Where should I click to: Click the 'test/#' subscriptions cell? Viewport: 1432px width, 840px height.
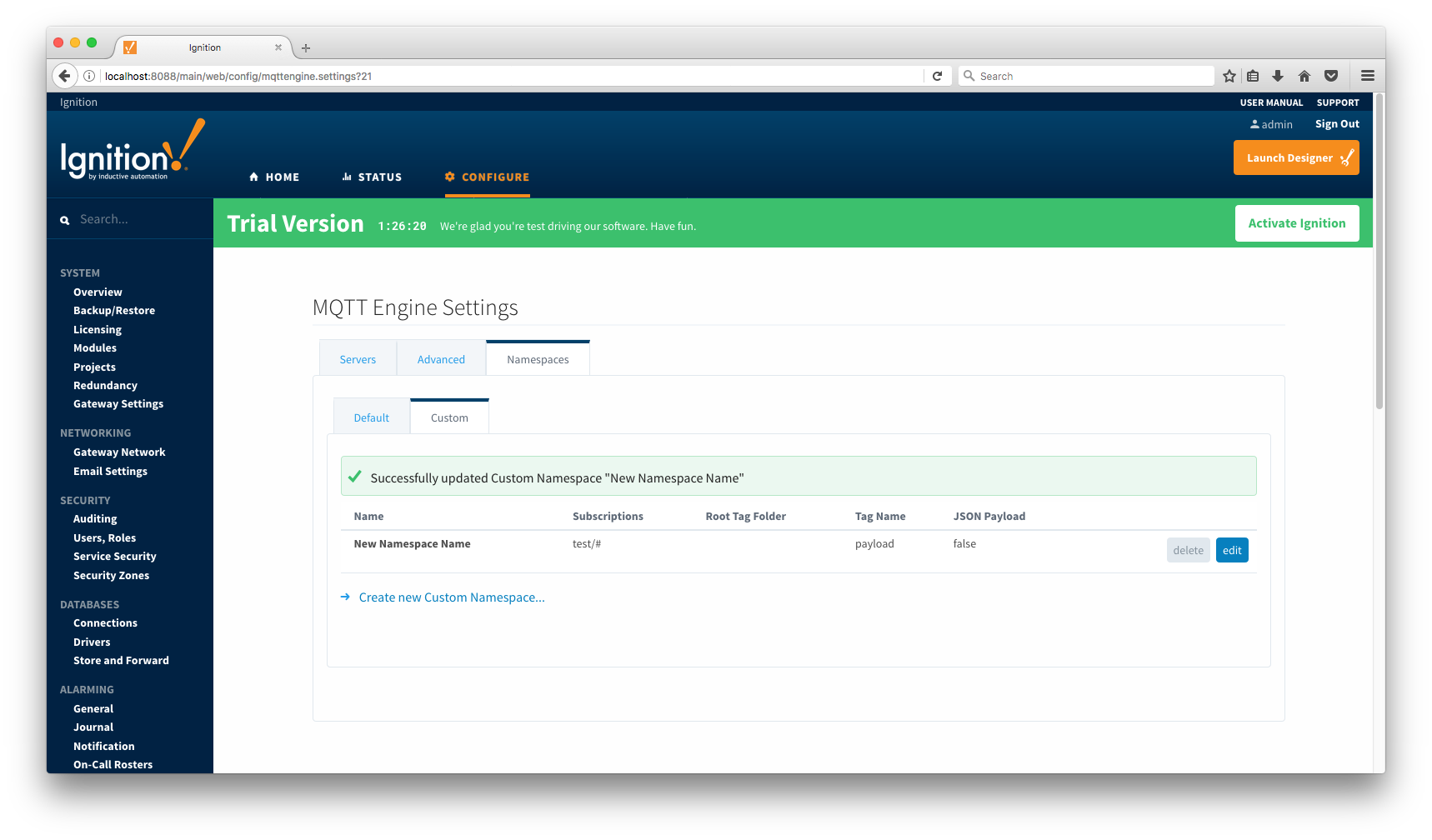coord(587,544)
